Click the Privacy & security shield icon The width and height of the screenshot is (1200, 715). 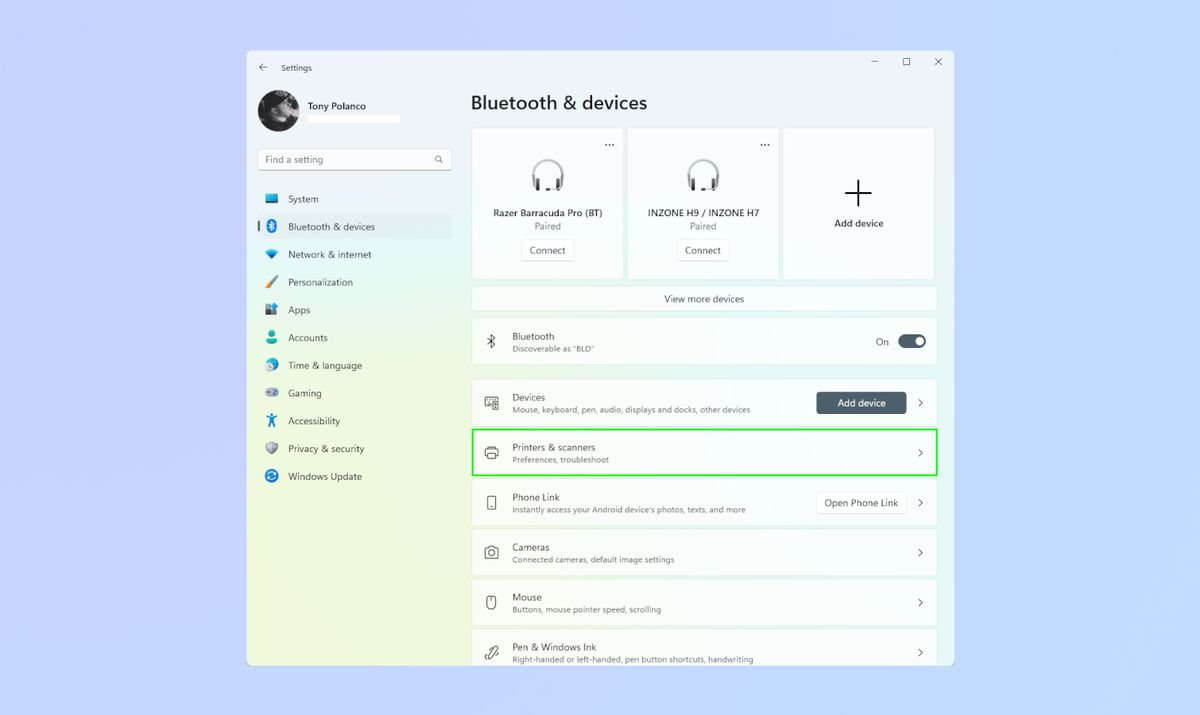click(271, 449)
